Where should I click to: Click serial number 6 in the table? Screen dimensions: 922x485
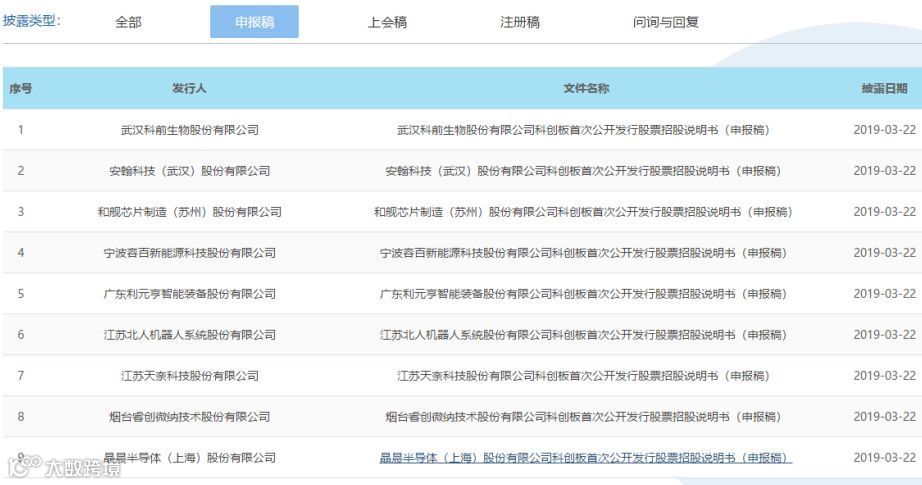pos(21,335)
